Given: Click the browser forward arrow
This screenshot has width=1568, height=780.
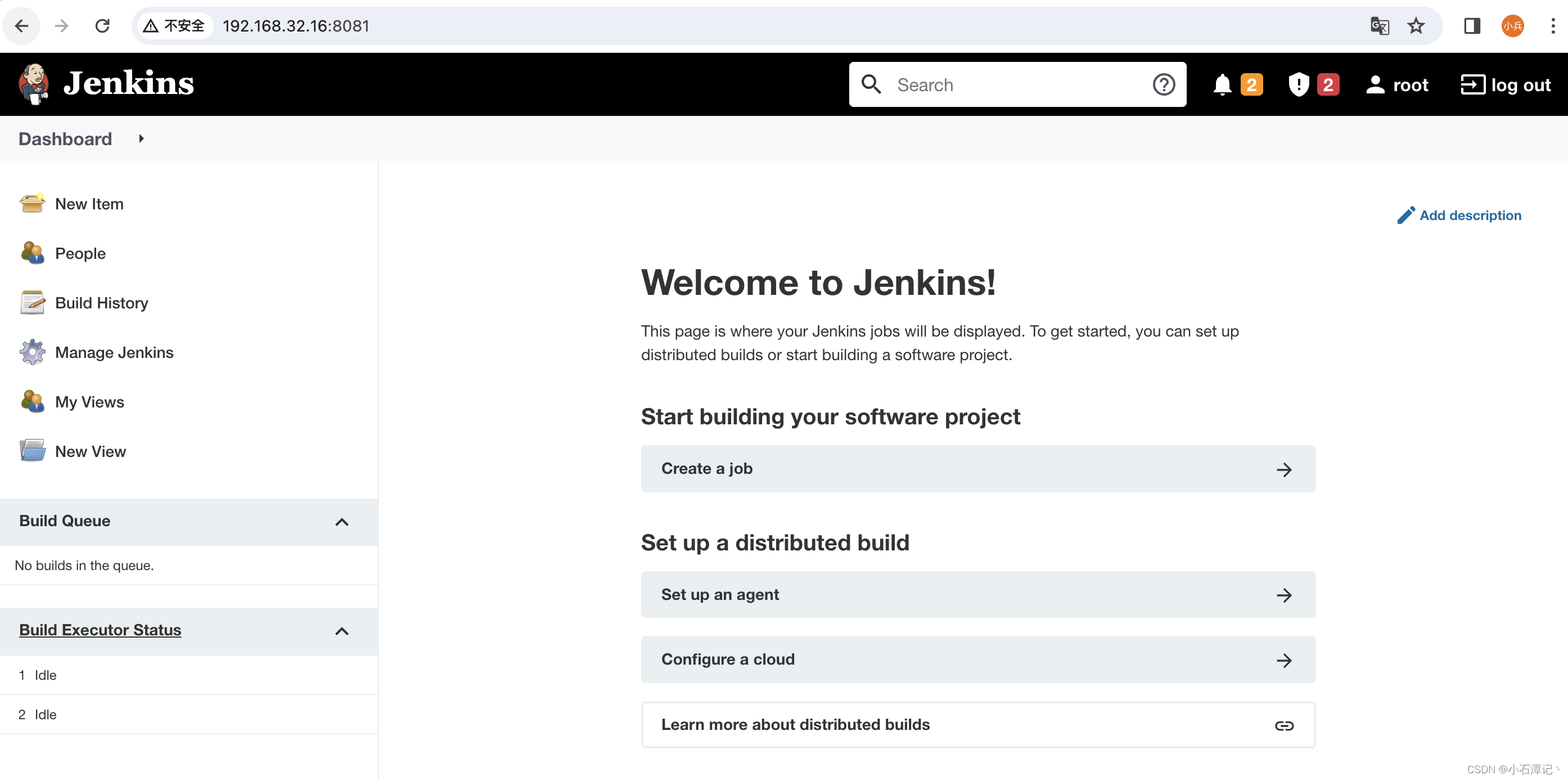Looking at the screenshot, I should click(61, 25).
